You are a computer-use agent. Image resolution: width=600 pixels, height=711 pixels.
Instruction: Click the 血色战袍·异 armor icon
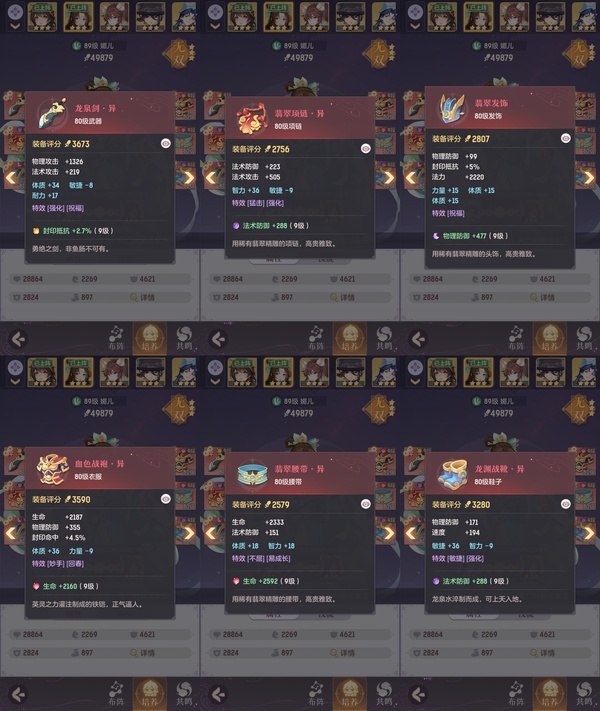click(53, 469)
